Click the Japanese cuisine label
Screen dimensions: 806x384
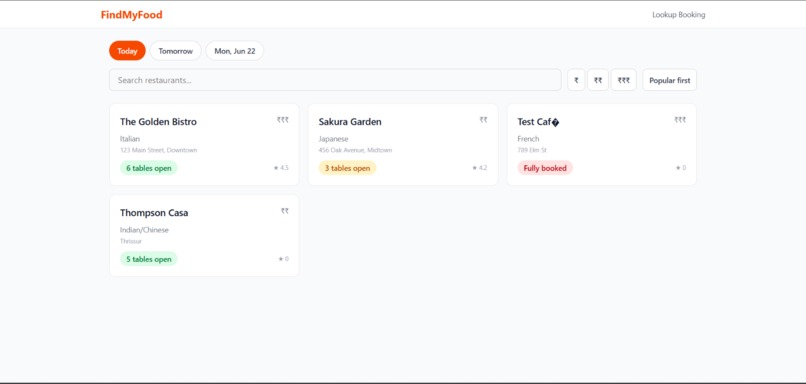tap(334, 139)
